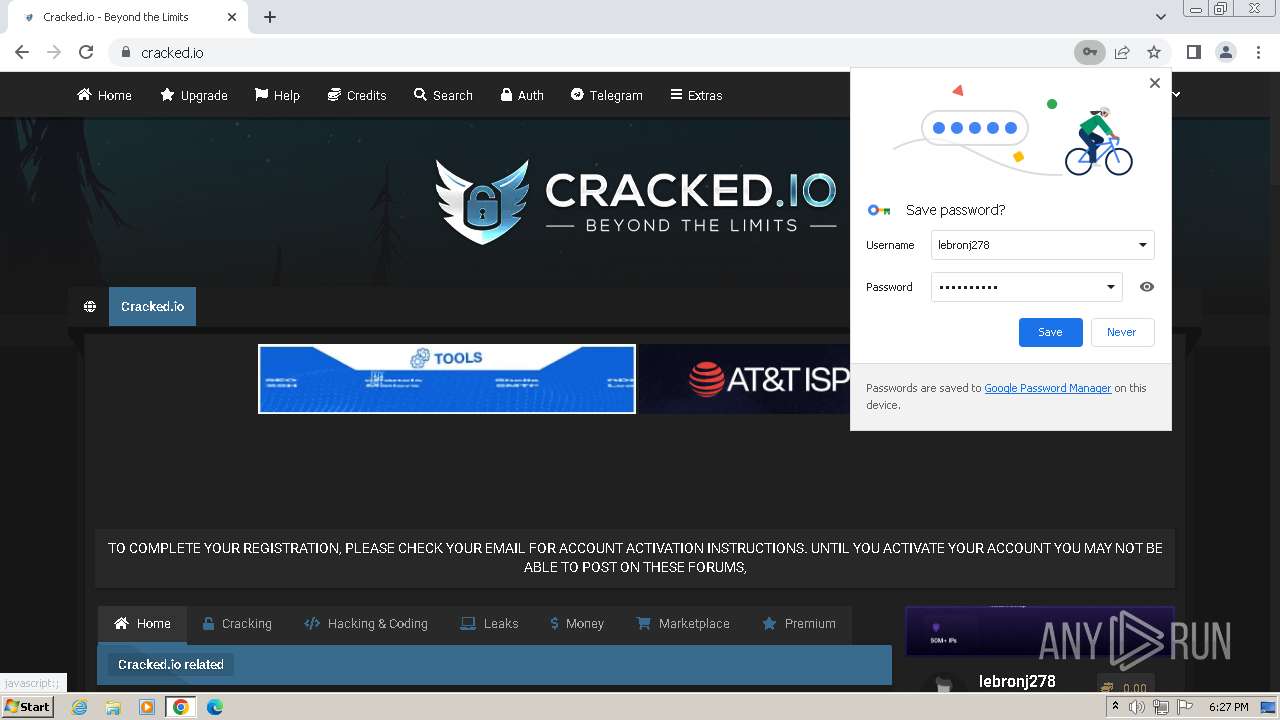
Task: Open Search in top navigation
Action: (443, 95)
